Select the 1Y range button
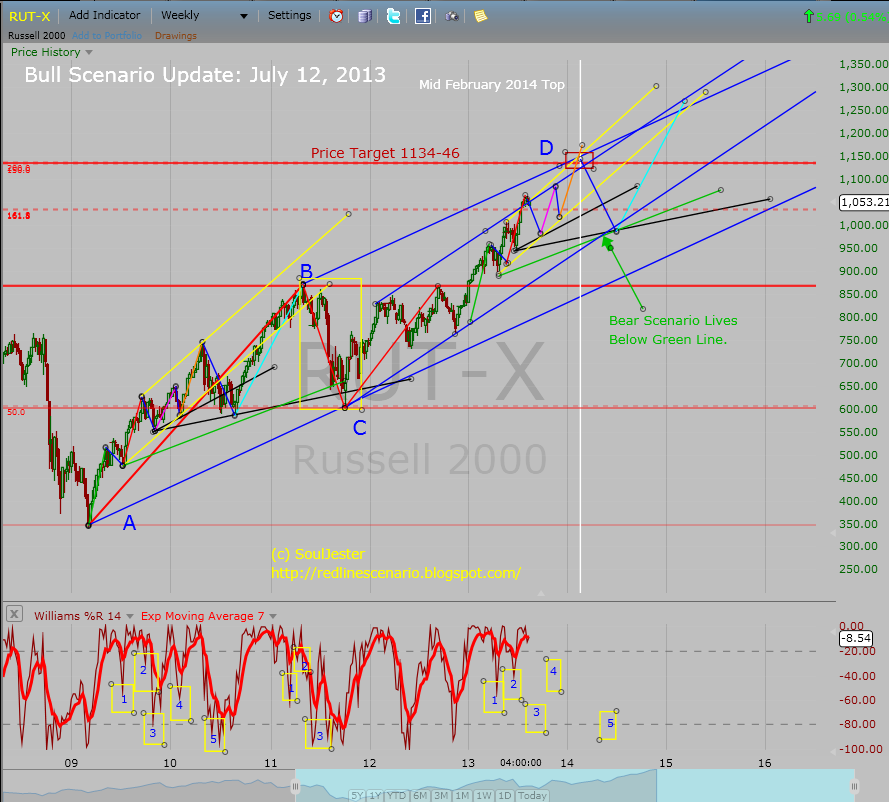 point(375,796)
